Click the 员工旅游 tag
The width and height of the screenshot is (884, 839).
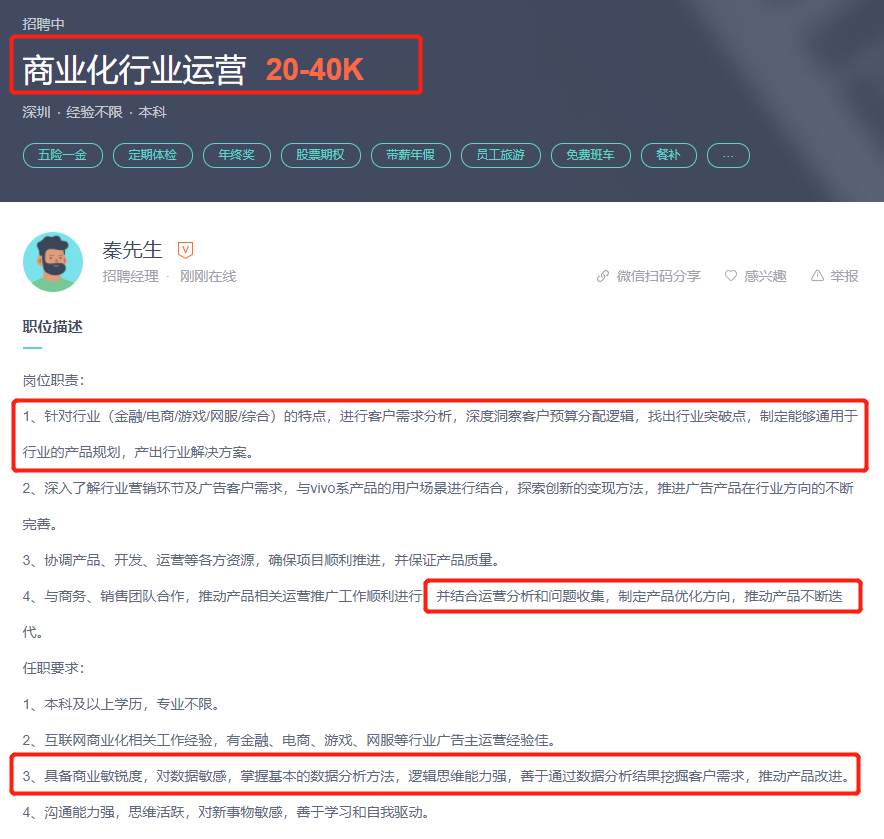pyautogui.click(x=501, y=156)
